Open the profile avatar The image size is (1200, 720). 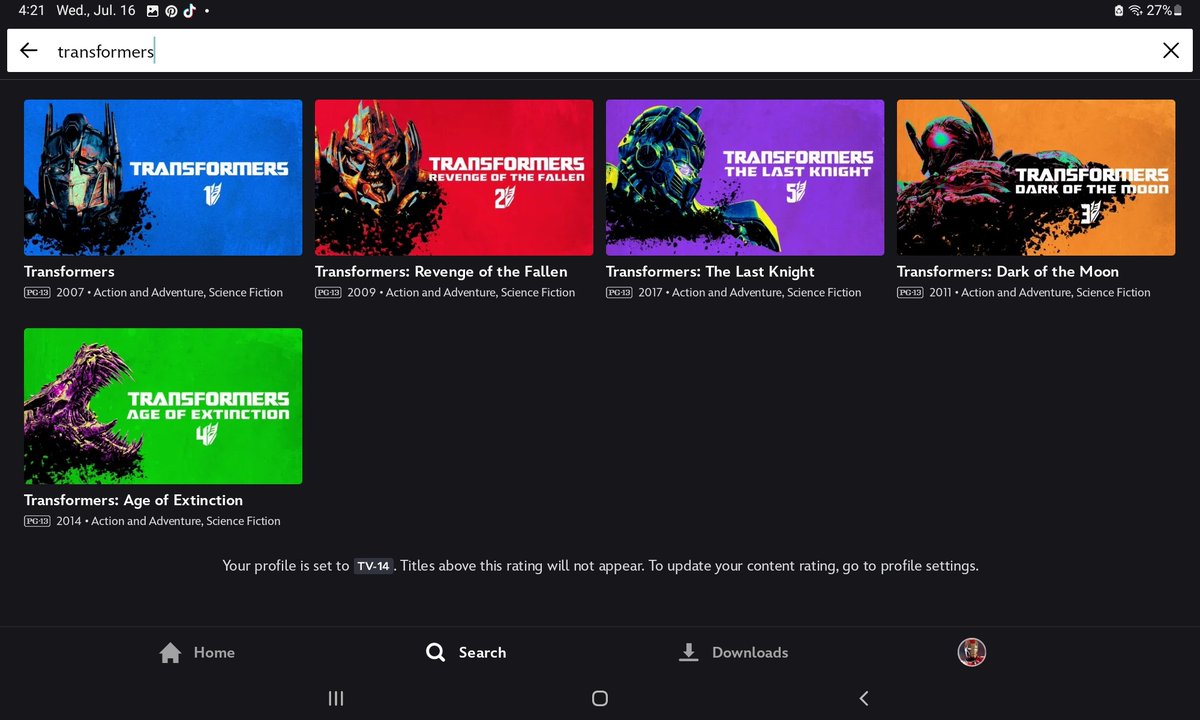coord(972,652)
